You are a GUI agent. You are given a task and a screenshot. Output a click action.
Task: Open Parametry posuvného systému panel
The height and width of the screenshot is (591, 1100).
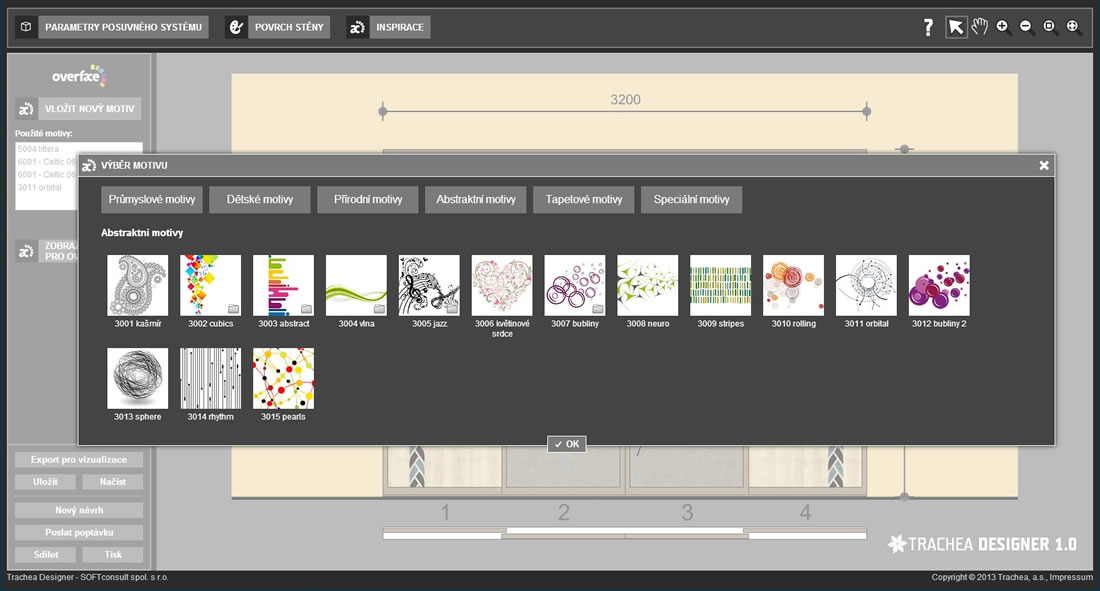tap(123, 27)
